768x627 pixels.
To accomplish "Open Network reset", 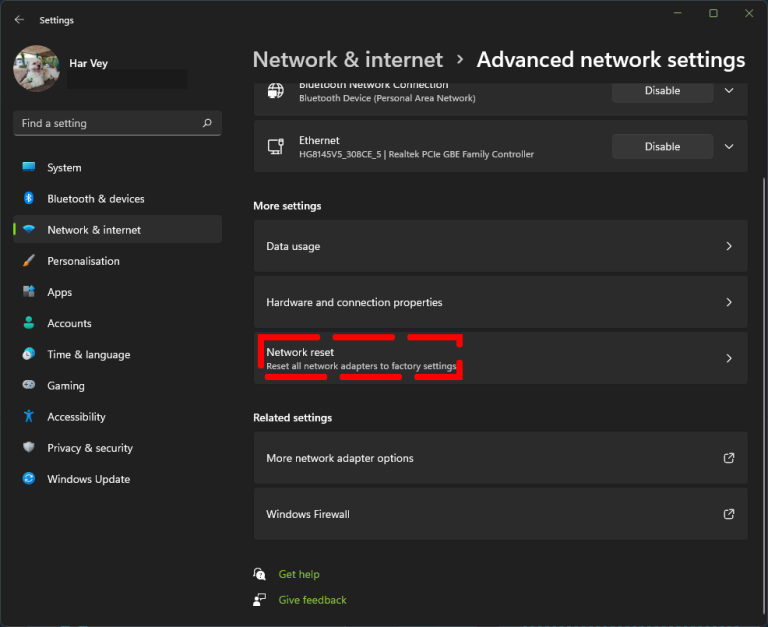I will click(x=501, y=358).
